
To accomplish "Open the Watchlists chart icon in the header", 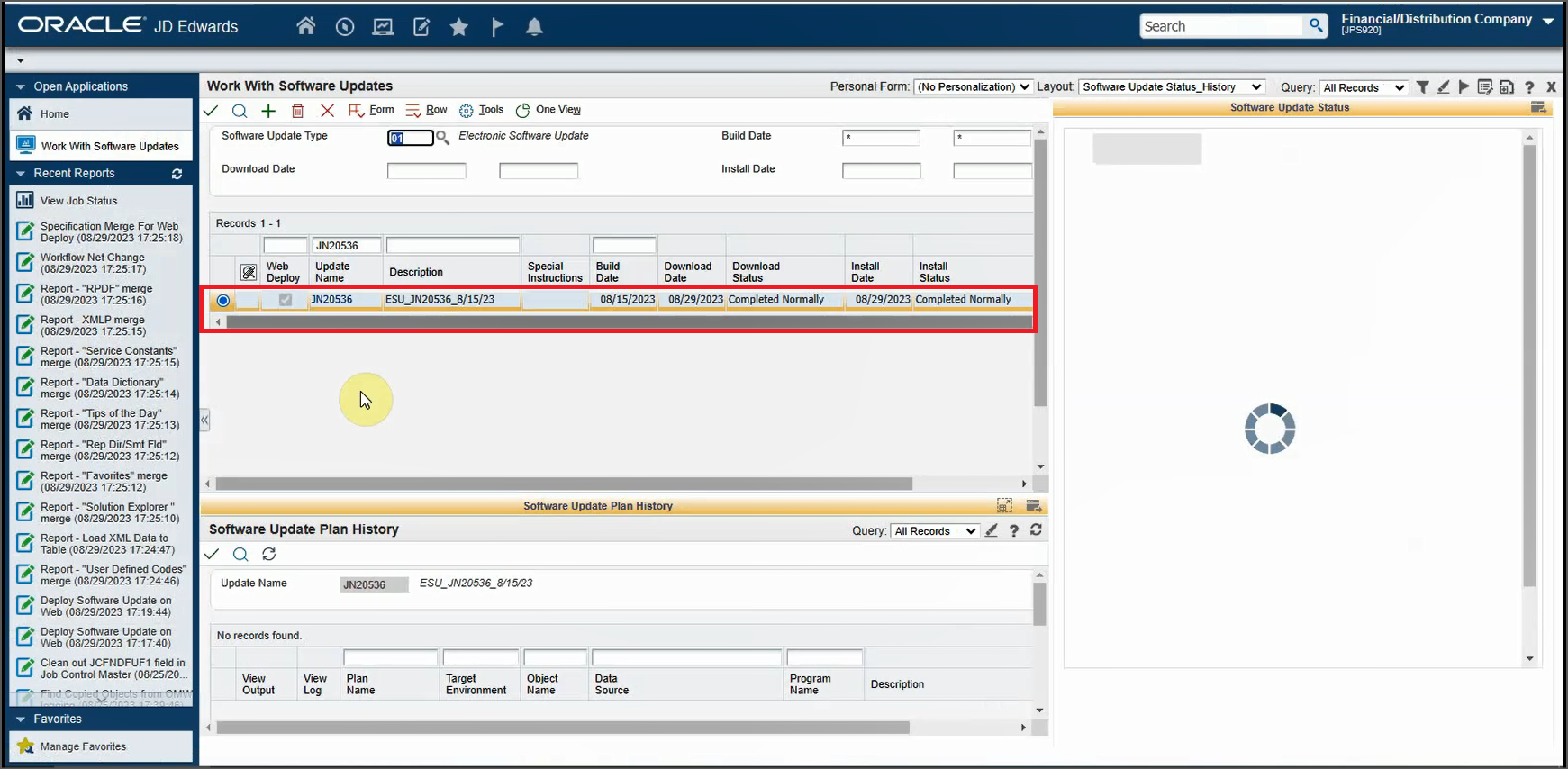I will point(383,27).
